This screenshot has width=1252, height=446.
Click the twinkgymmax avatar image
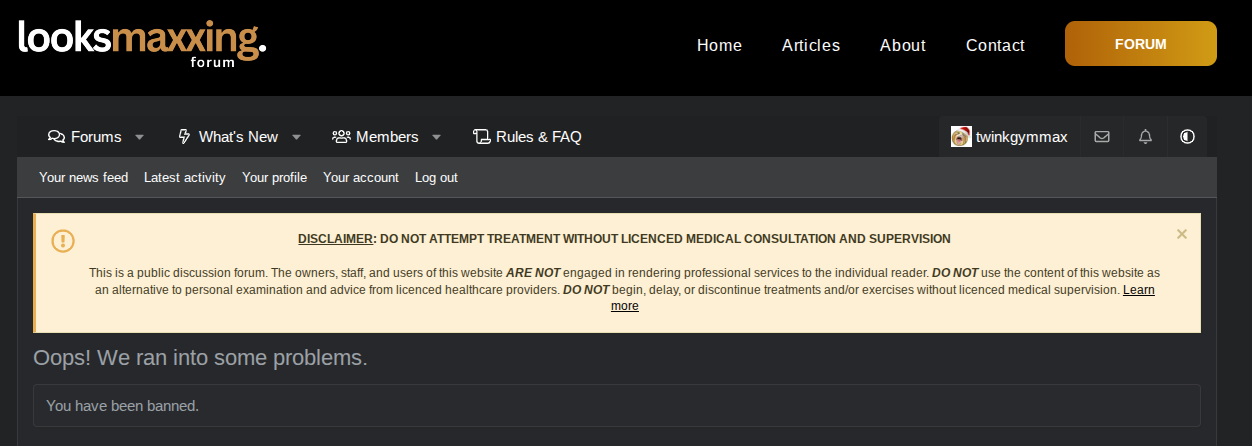coord(961,137)
